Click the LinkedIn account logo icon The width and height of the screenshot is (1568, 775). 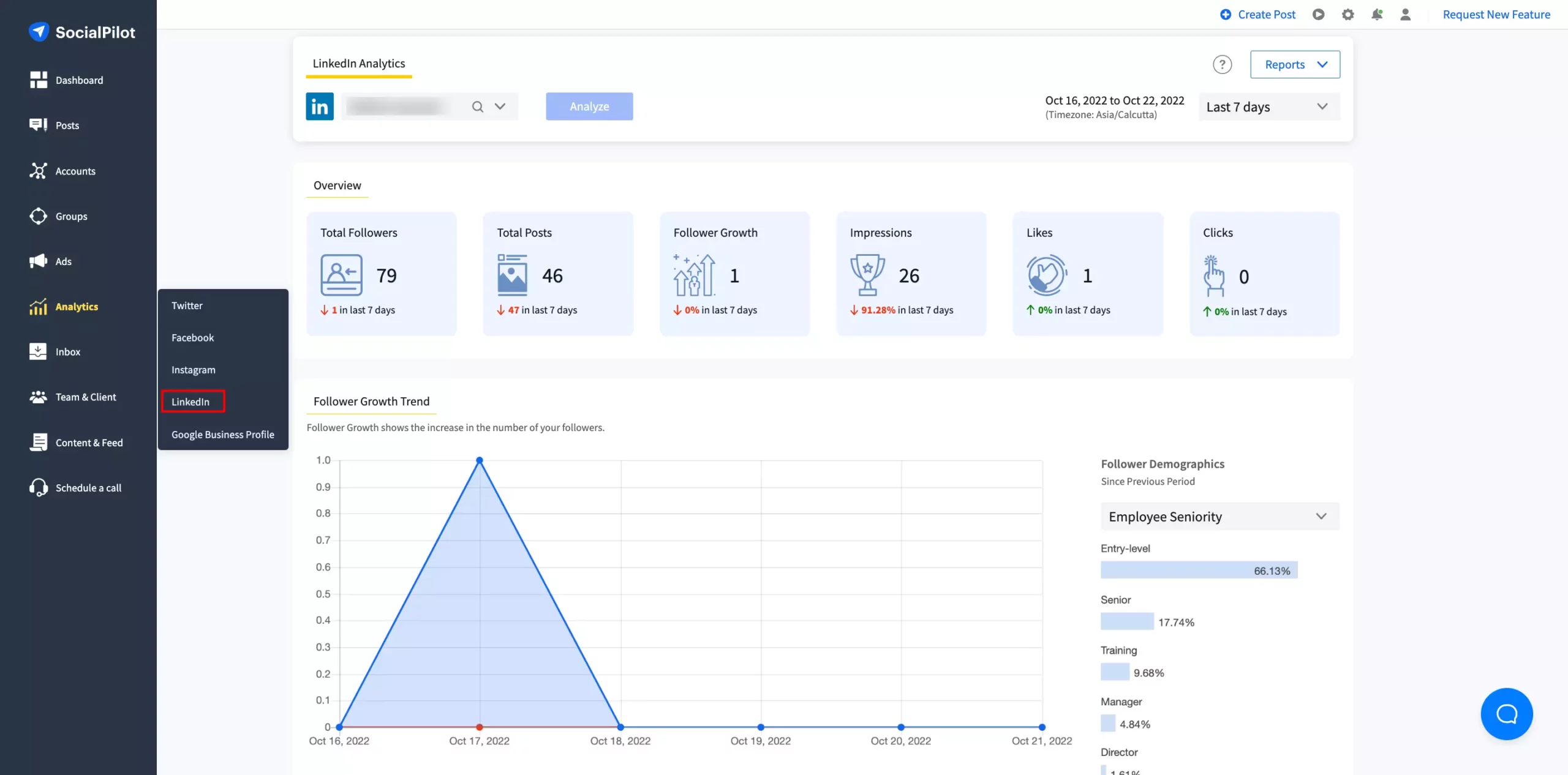click(320, 107)
